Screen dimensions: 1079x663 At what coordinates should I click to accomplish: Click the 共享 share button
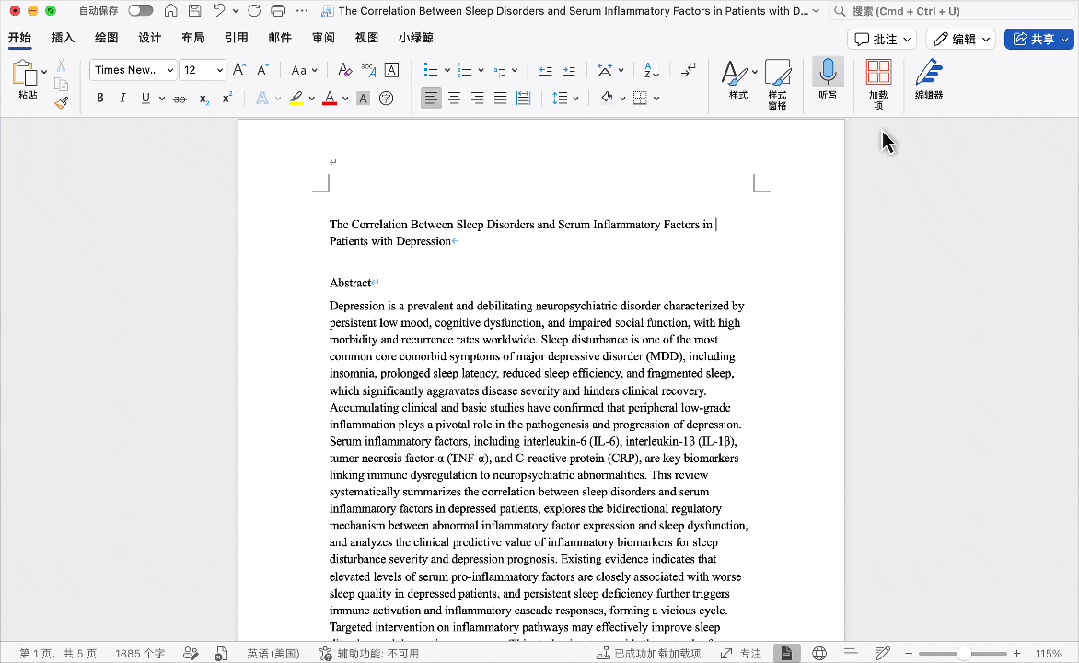pos(1038,39)
